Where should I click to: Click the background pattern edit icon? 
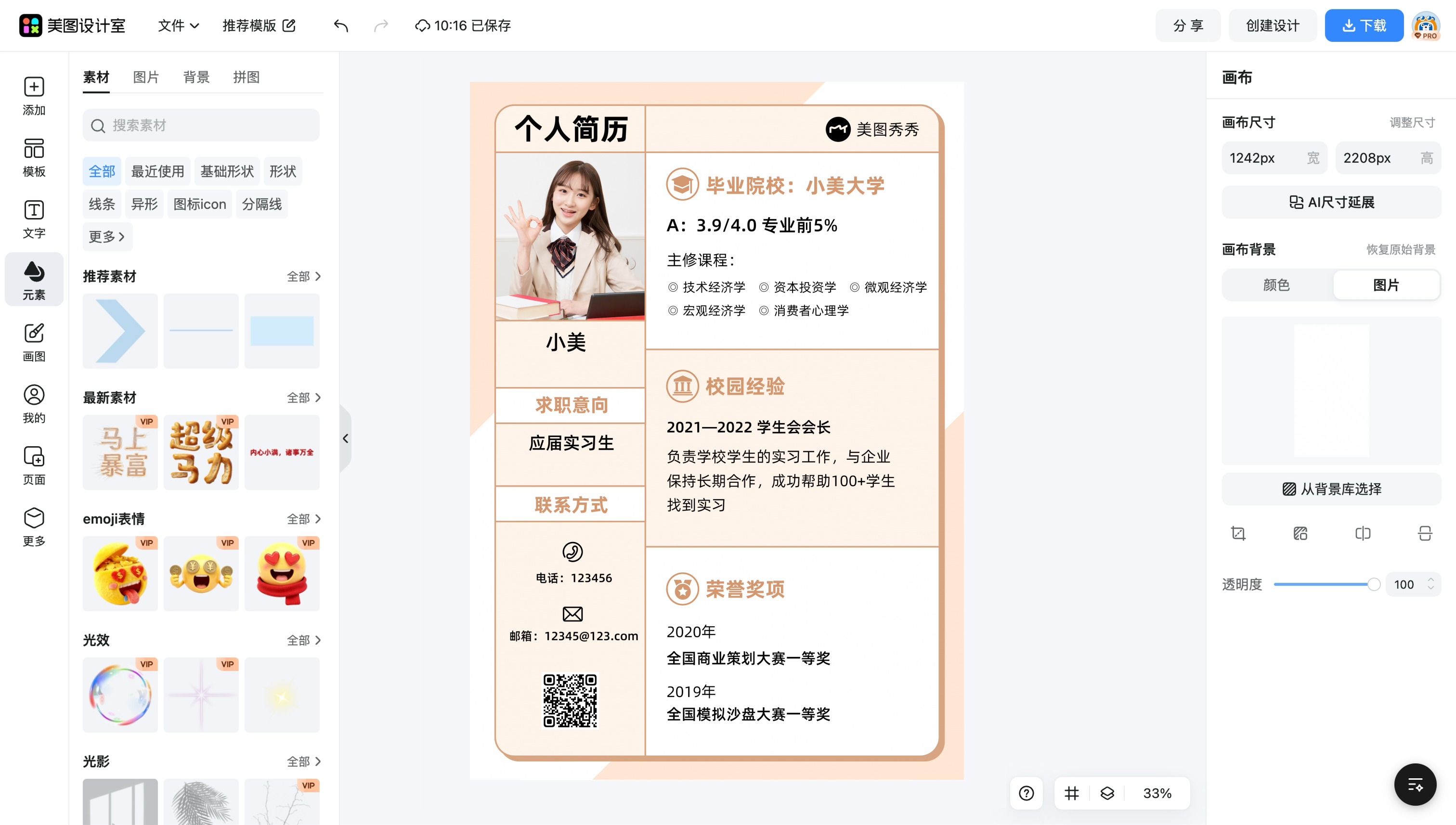coord(1300,533)
